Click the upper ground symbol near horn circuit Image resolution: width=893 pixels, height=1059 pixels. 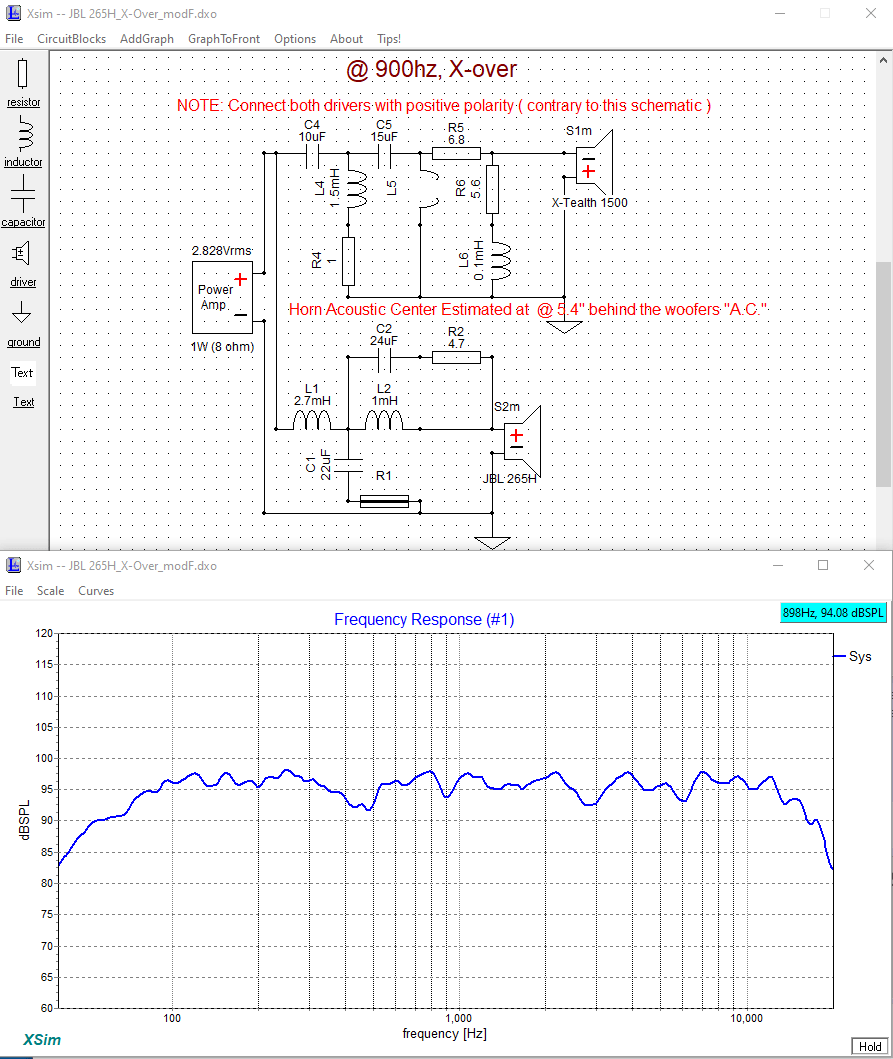[x=564, y=327]
